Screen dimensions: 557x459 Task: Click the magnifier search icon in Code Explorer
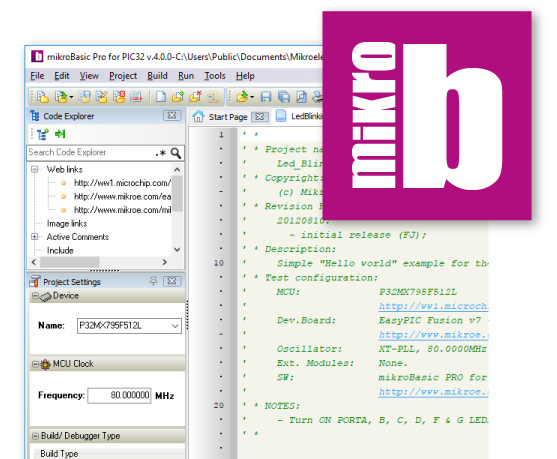[x=176, y=153]
